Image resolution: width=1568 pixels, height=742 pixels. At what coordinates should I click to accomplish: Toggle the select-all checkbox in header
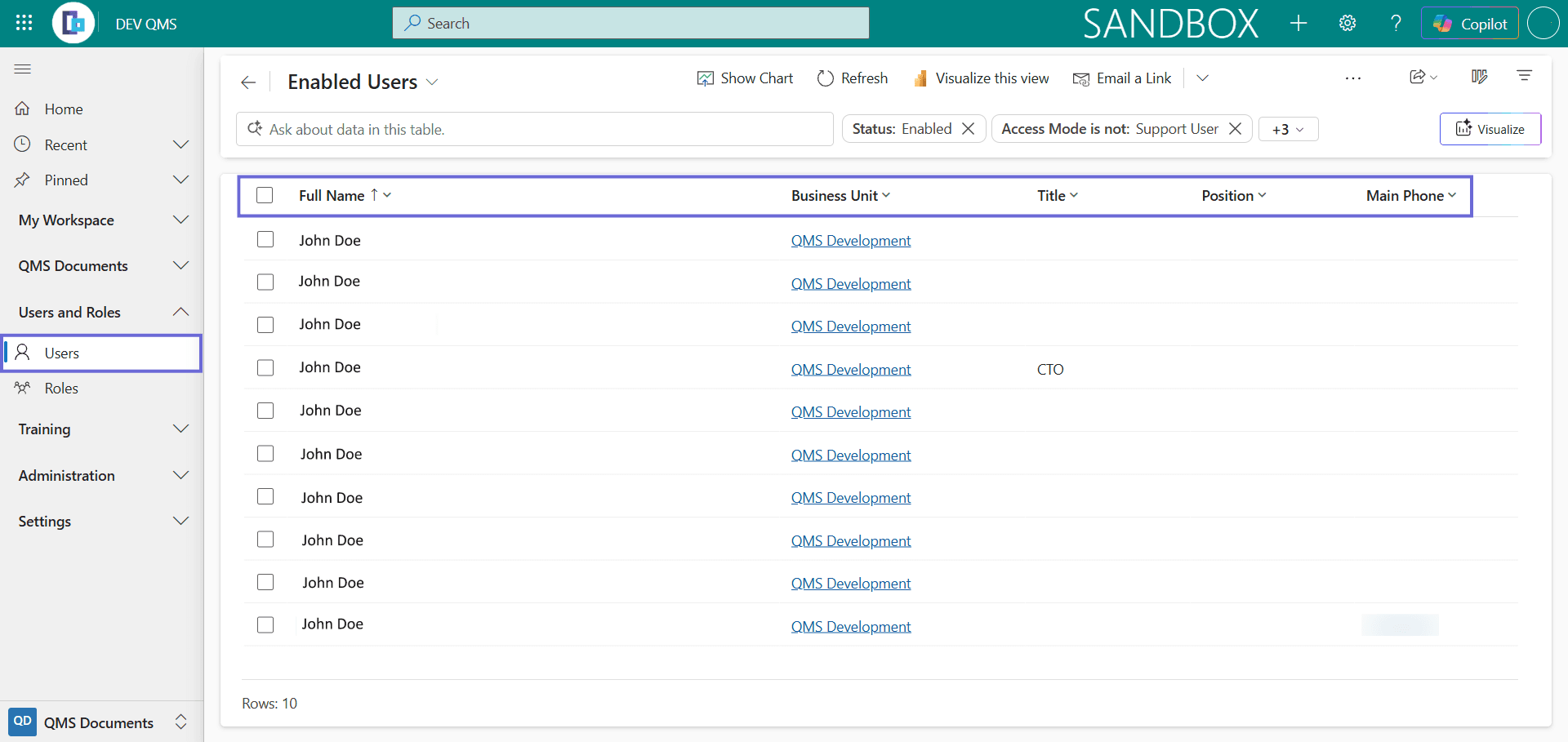pos(265,195)
